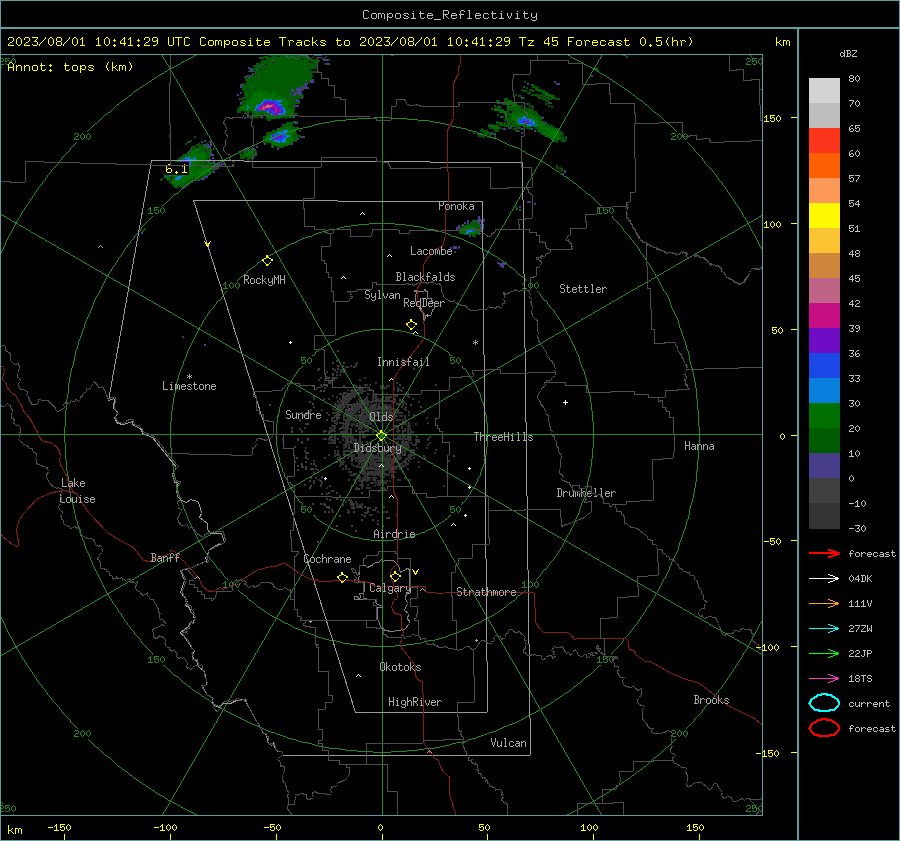Click the Vulcan label
The height and width of the screenshot is (841, 900).
[508, 743]
